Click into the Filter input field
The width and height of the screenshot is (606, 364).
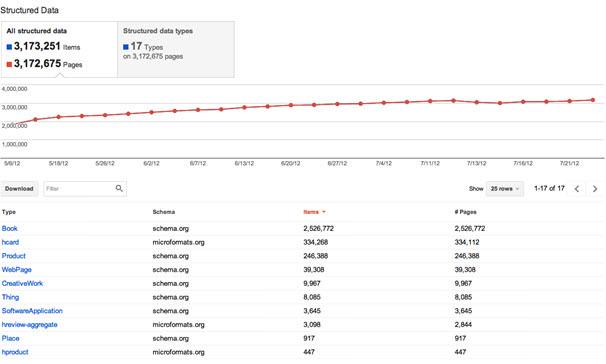79,189
